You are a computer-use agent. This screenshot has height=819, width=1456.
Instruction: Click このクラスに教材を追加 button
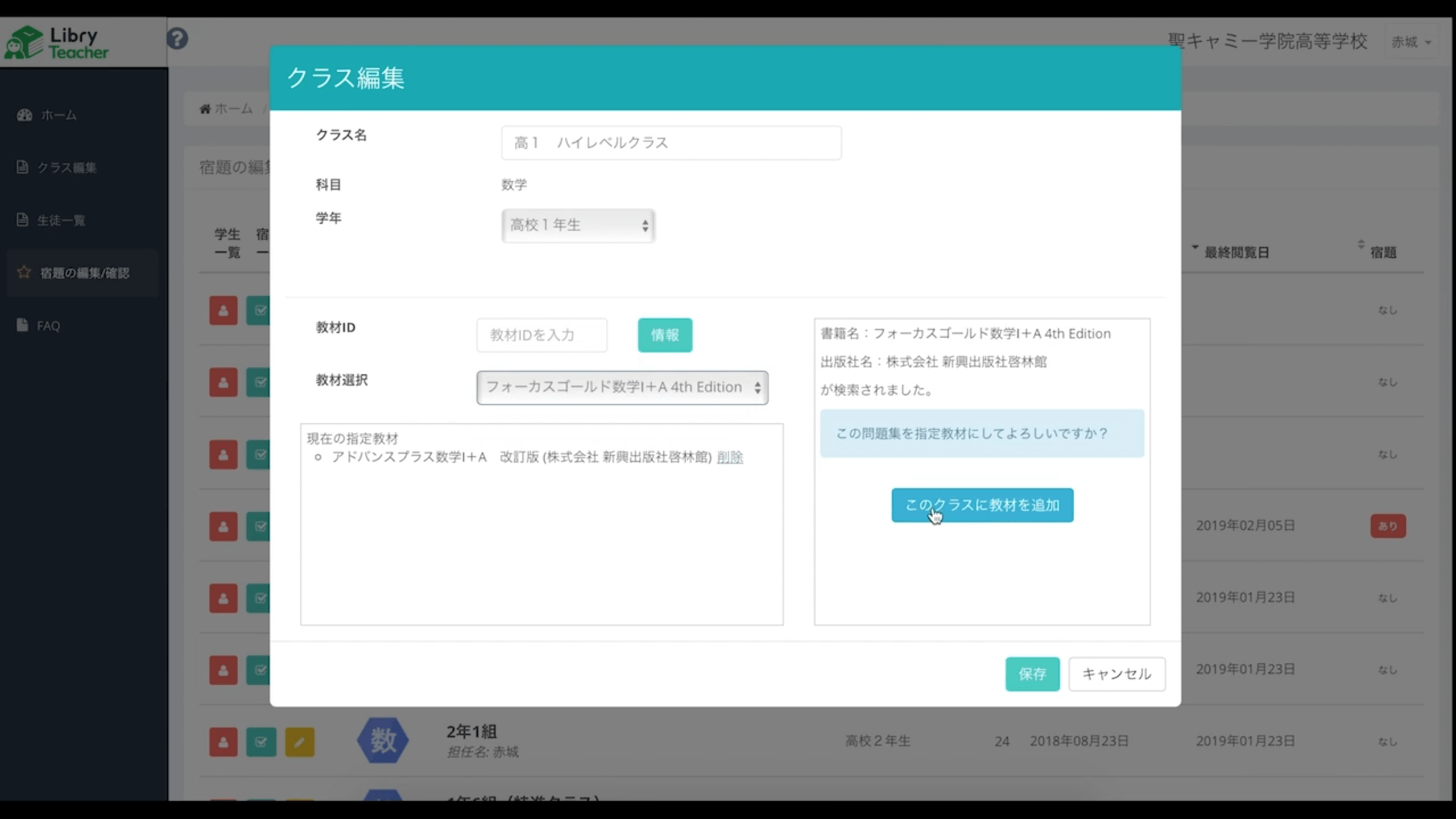(x=982, y=505)
